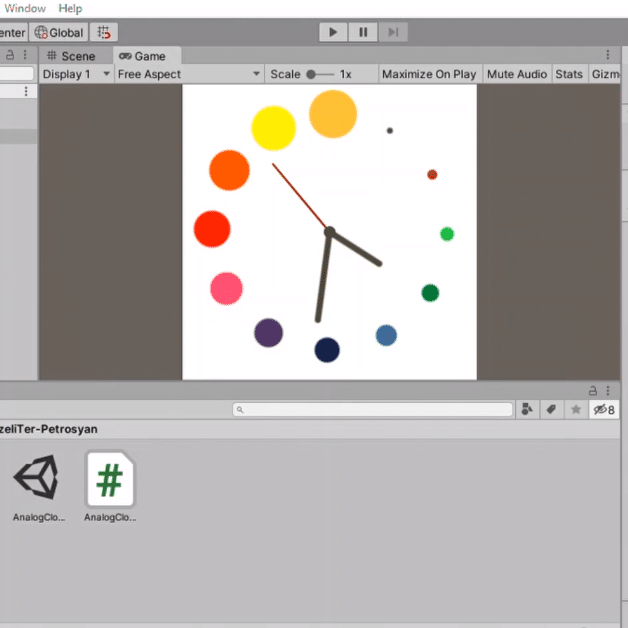Click the Step frame button

[393, 32]
